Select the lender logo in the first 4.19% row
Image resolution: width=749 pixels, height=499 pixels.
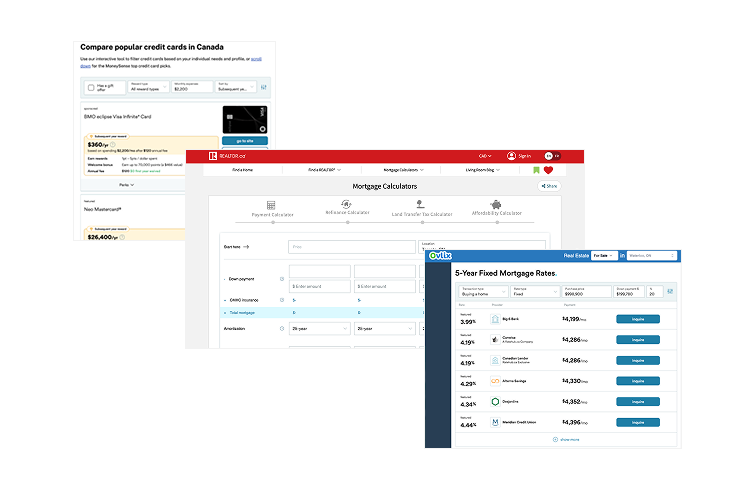coord(495,340)
